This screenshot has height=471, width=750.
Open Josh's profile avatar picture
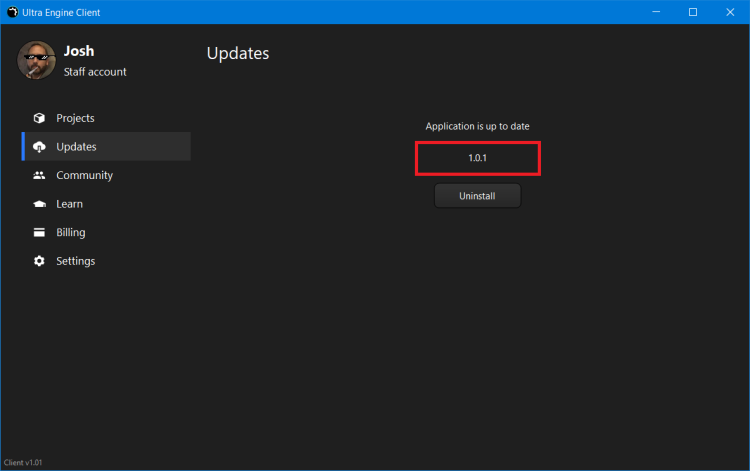36,60
